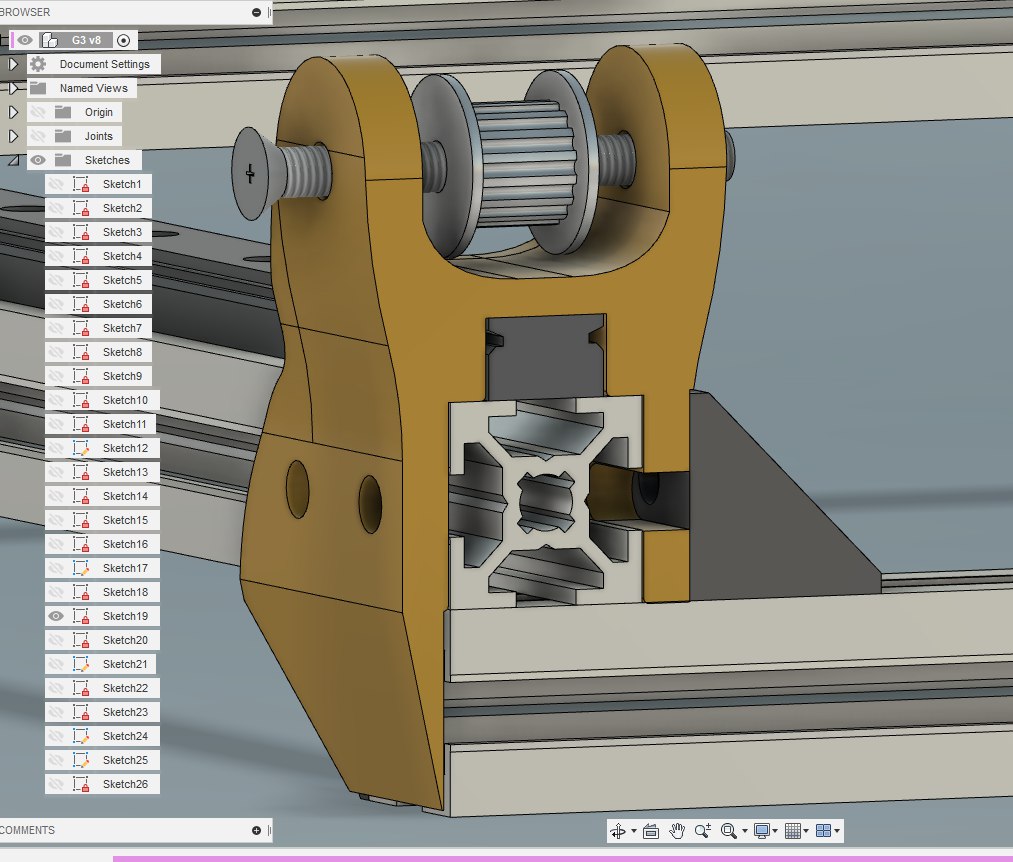Show Sketch1 using its eye icon
The height and width of the screenshot is (862, 1013).
[56, 184]
